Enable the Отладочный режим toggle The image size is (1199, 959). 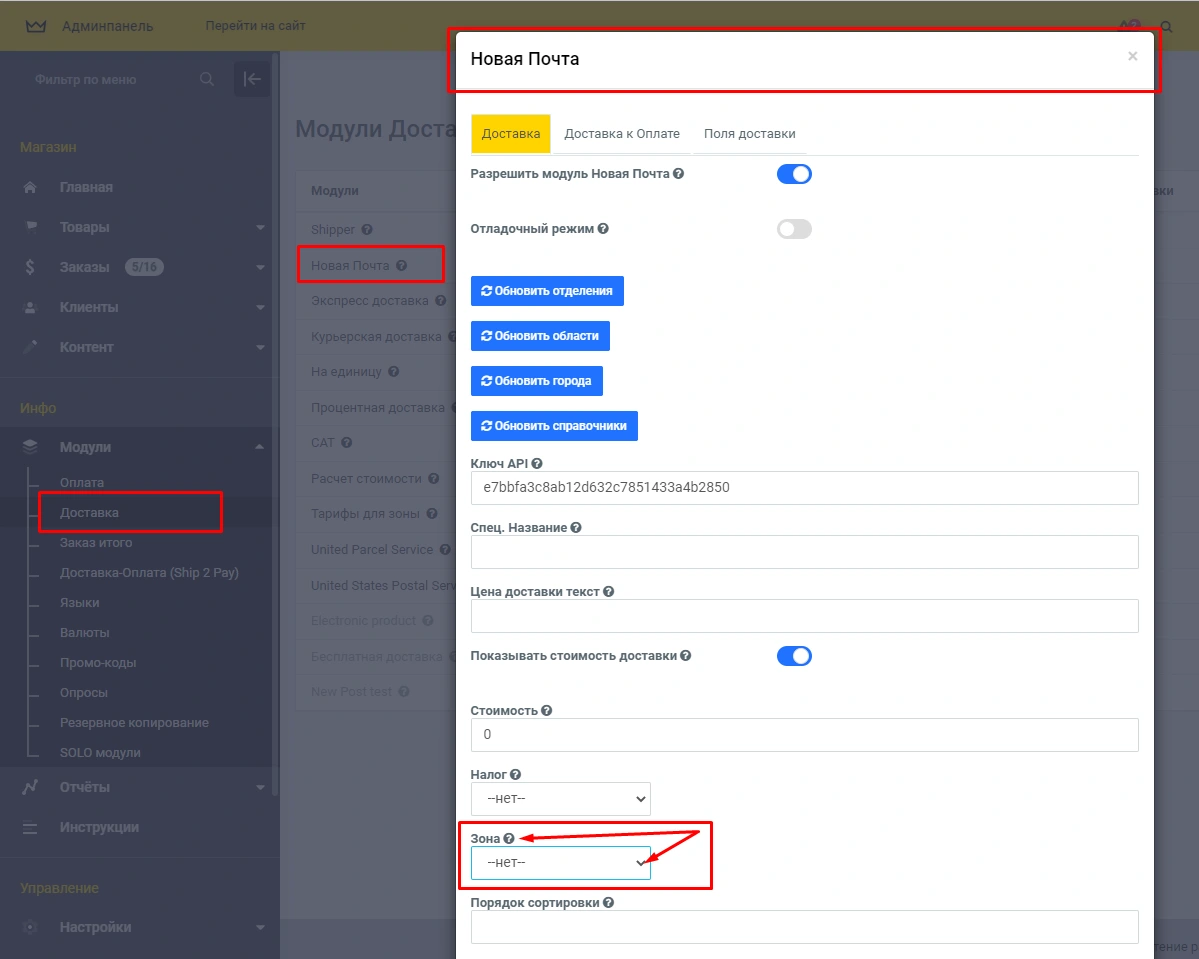click(794, 229)
